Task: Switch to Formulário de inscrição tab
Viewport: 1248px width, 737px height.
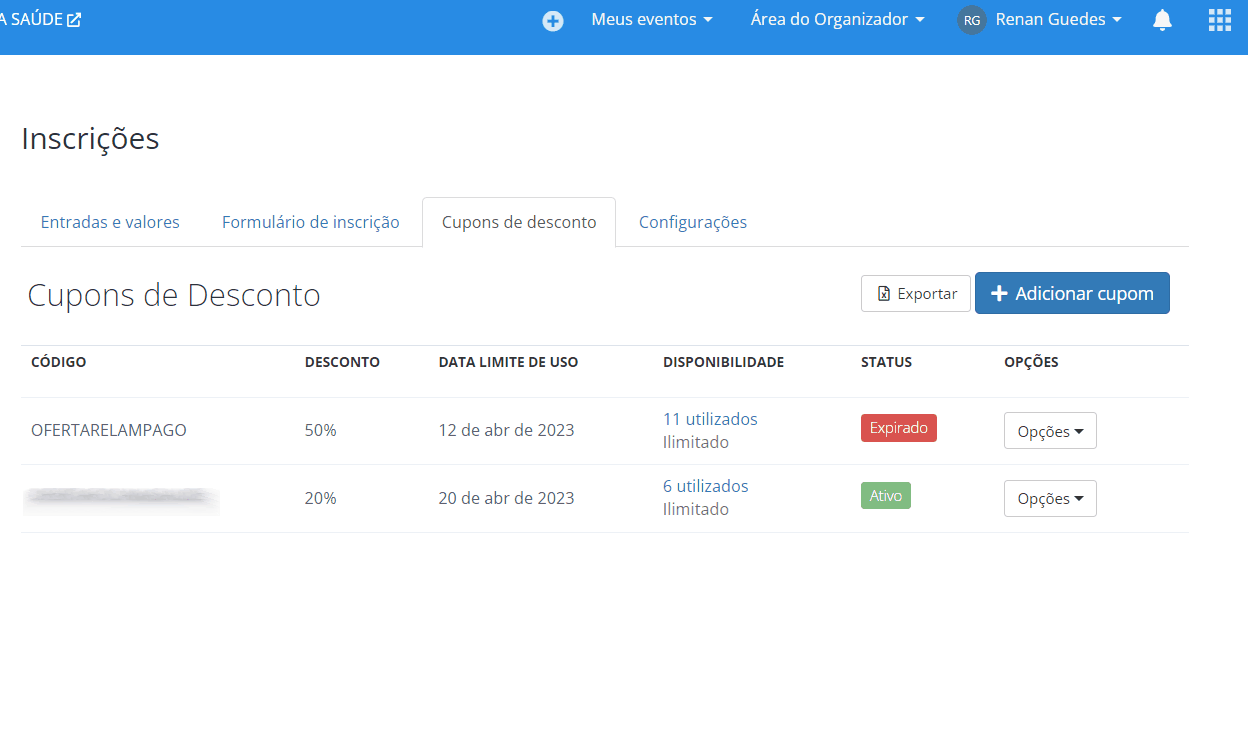Action: [311, 222]
